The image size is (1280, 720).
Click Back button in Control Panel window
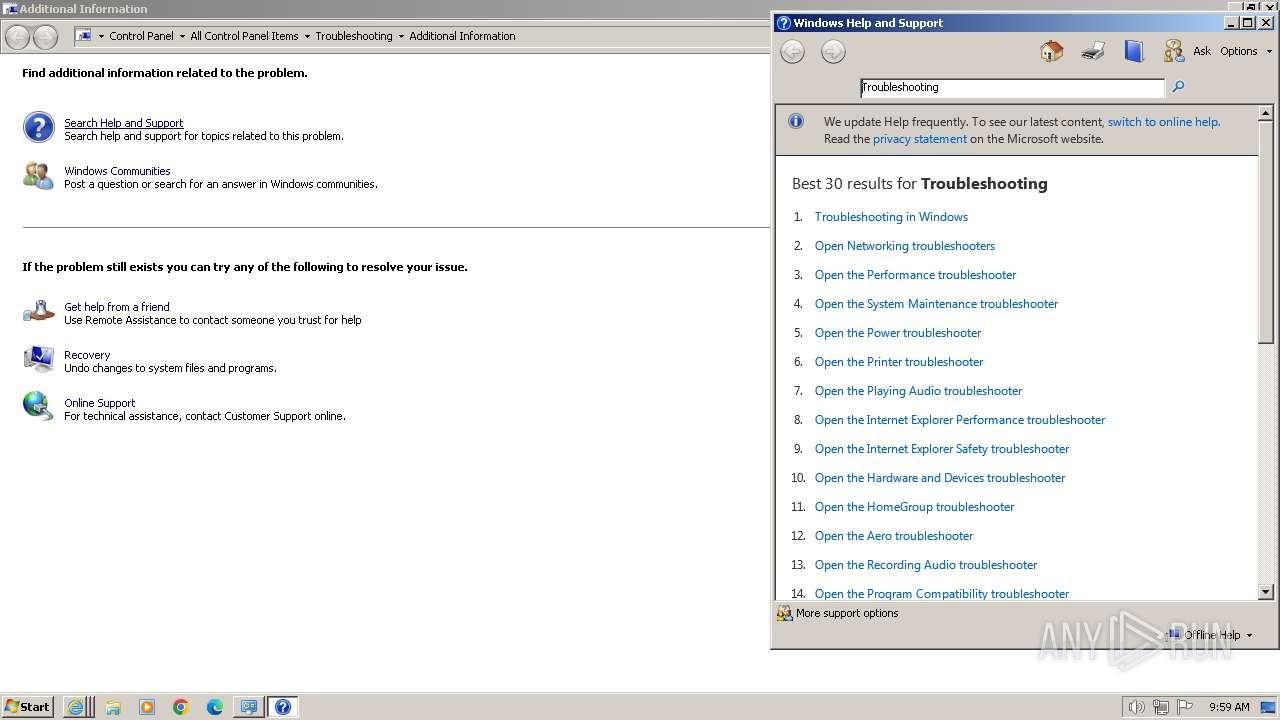[18, 37]
